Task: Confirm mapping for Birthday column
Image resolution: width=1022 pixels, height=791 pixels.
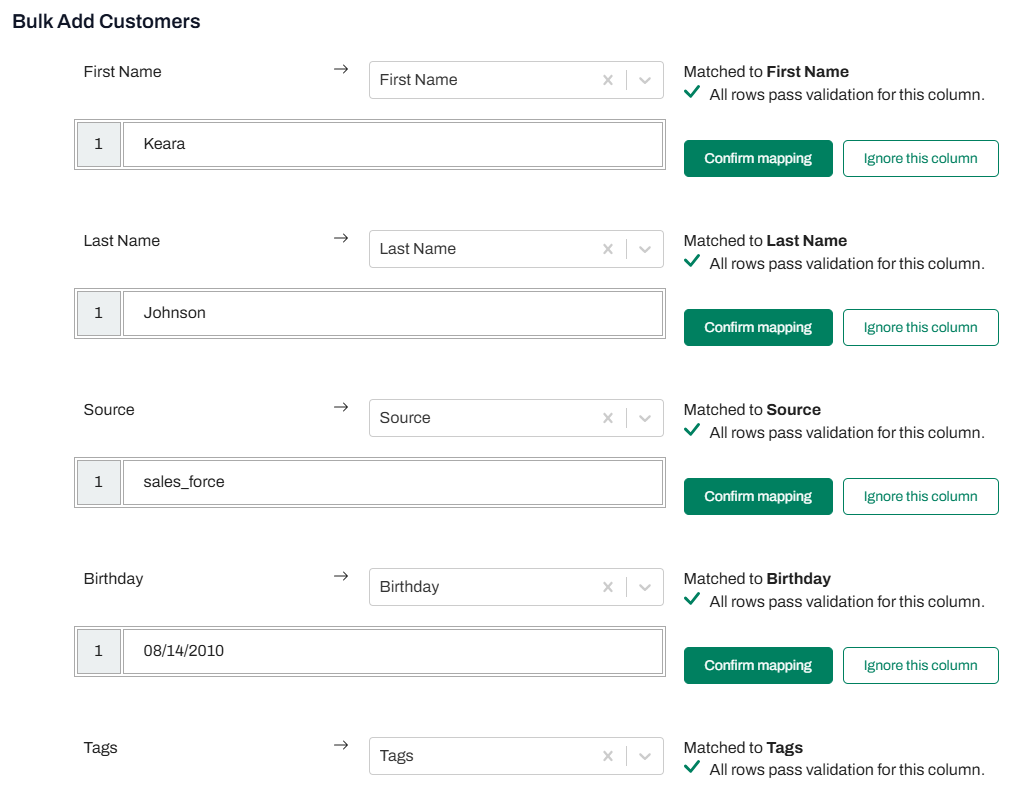Action: [758, 665]
